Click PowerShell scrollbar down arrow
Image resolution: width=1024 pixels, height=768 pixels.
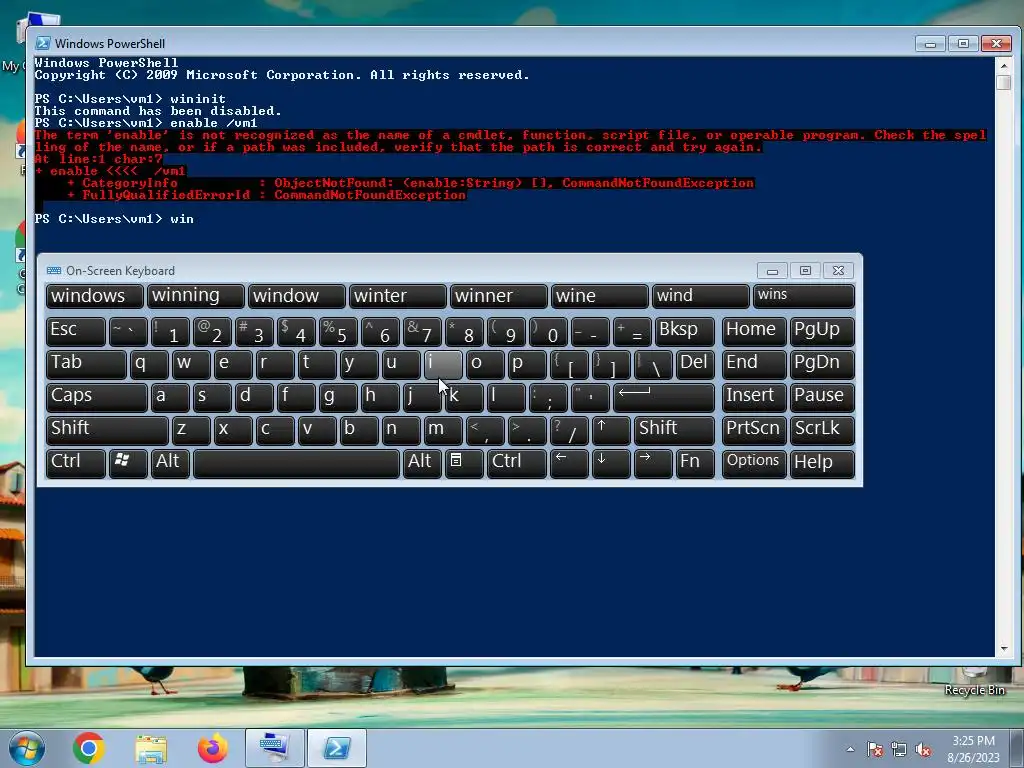[1004, 648]
